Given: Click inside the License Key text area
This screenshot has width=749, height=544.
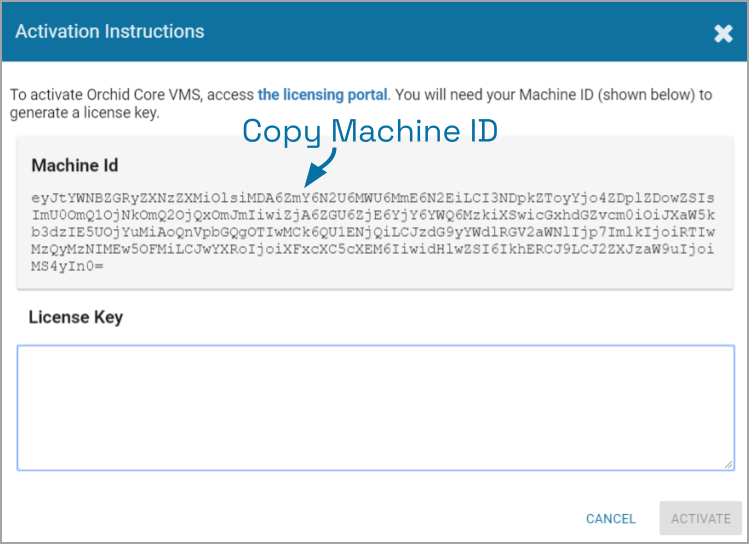Looking at the screenshot, I should [x=375, y=407].
